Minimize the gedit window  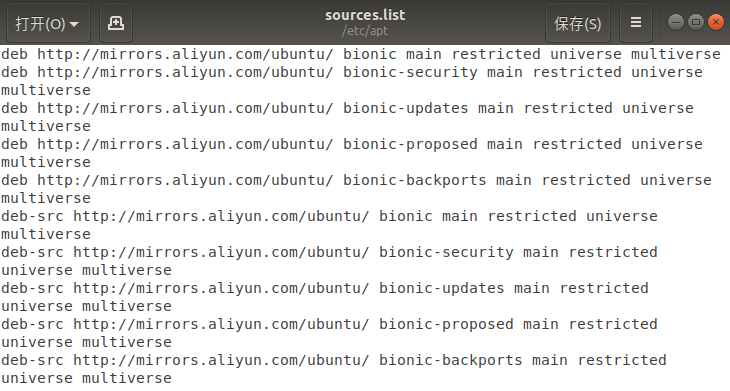tap(676, 22)
